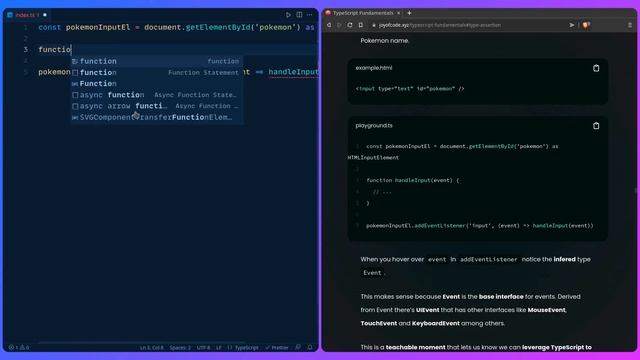The image size is (640, 360).
Task: Click icon beside SVGComponentTransferFunctionElement suggestion
Action: pyautogui.click(x=75, y=117)
